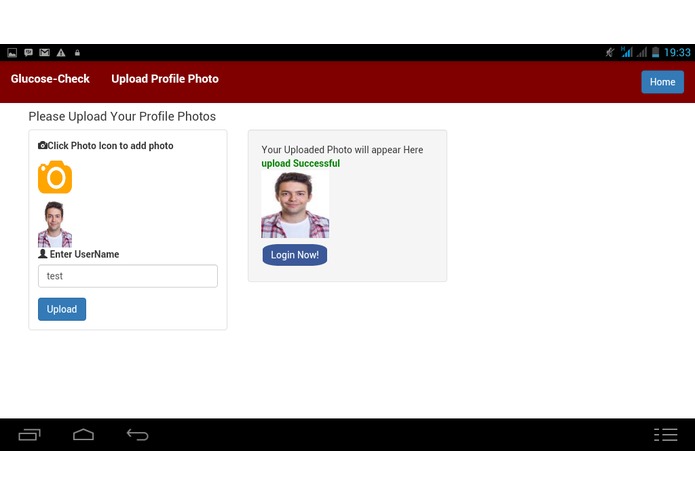Tap the warning triangle status icon
The width and height of the screenshot is (695, 494).
coord(61,53)
